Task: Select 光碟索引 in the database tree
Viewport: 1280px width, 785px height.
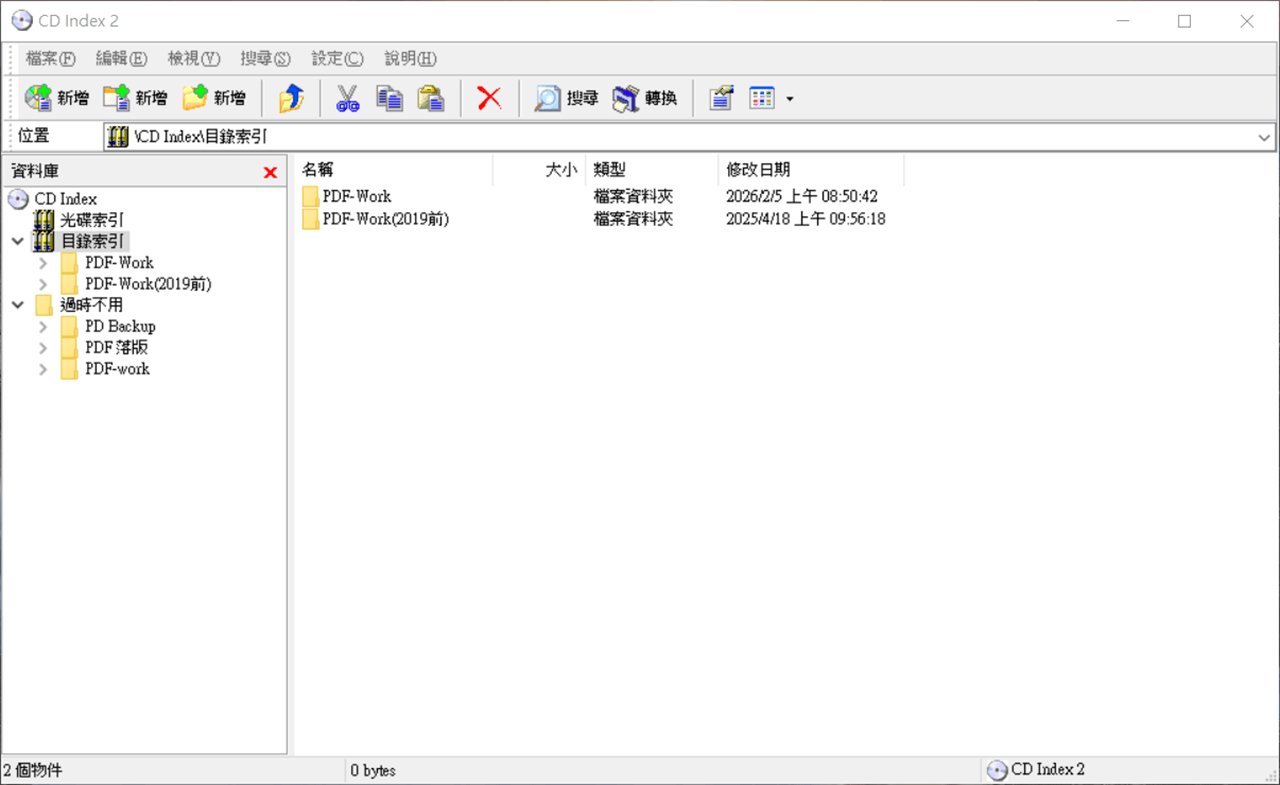Action: pyautogui.click(x=91, y=219)
